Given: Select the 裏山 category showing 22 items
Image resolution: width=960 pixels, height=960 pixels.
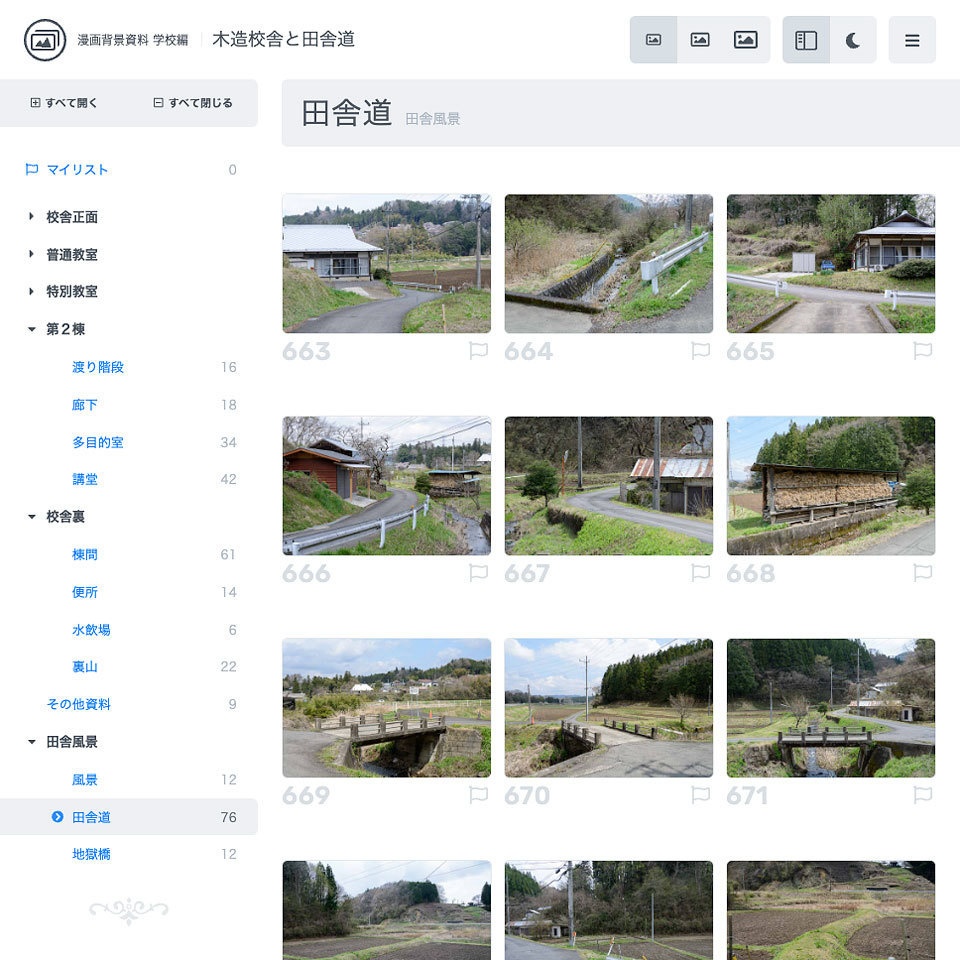Looking at the screenshot, I should 85,667.
